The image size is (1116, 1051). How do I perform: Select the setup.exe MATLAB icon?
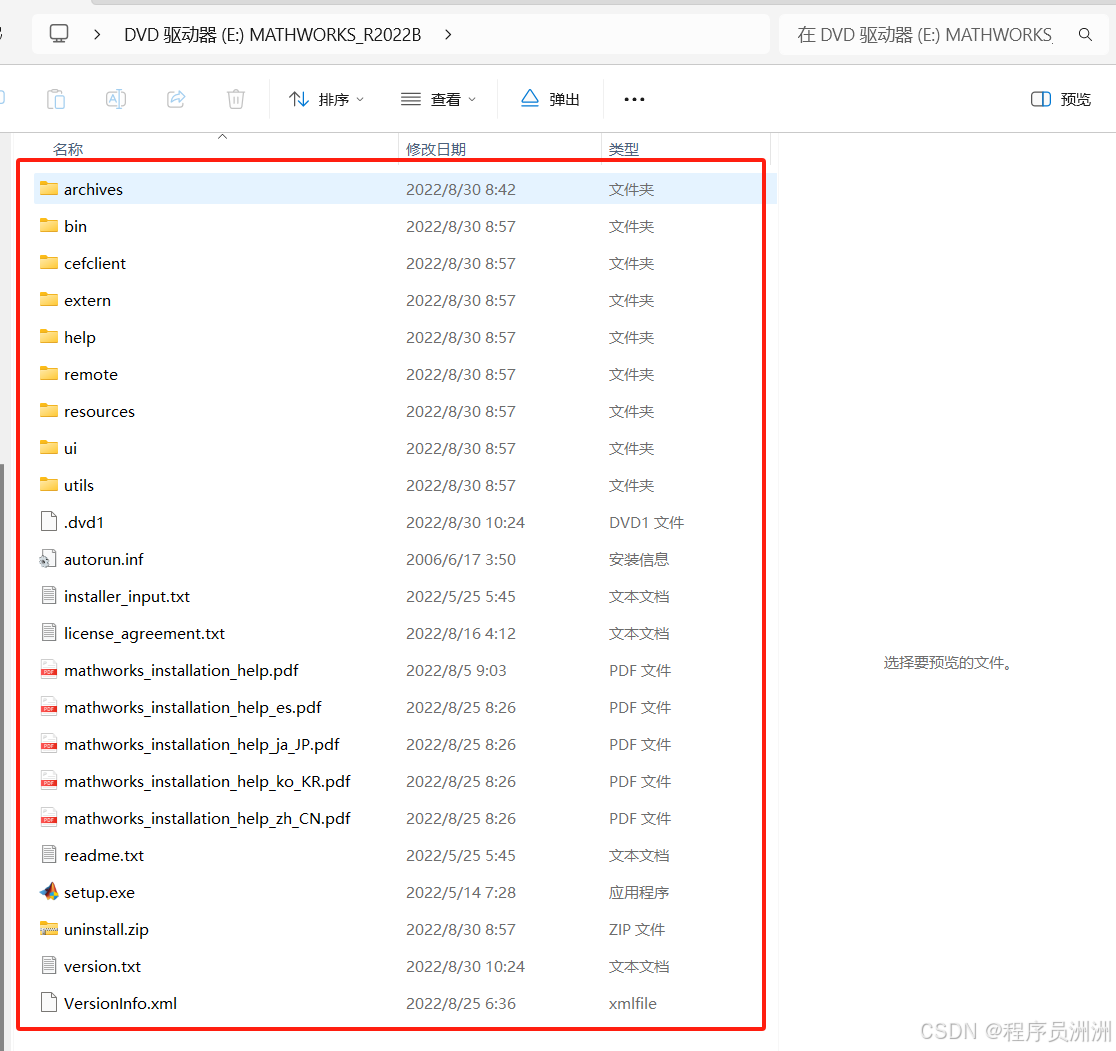point(49,892)
